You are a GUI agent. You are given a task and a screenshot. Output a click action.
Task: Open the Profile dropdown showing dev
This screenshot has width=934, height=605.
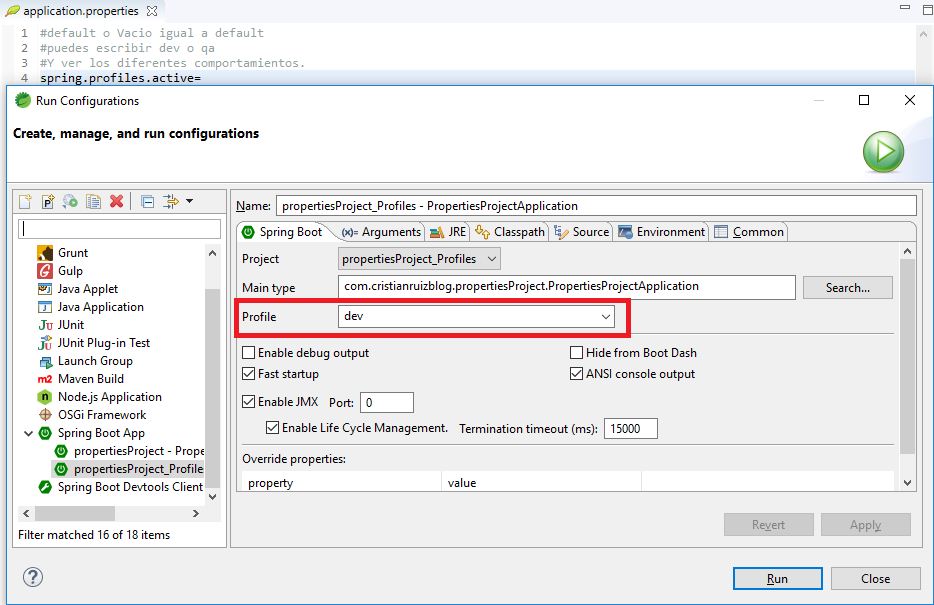(477, 316)
